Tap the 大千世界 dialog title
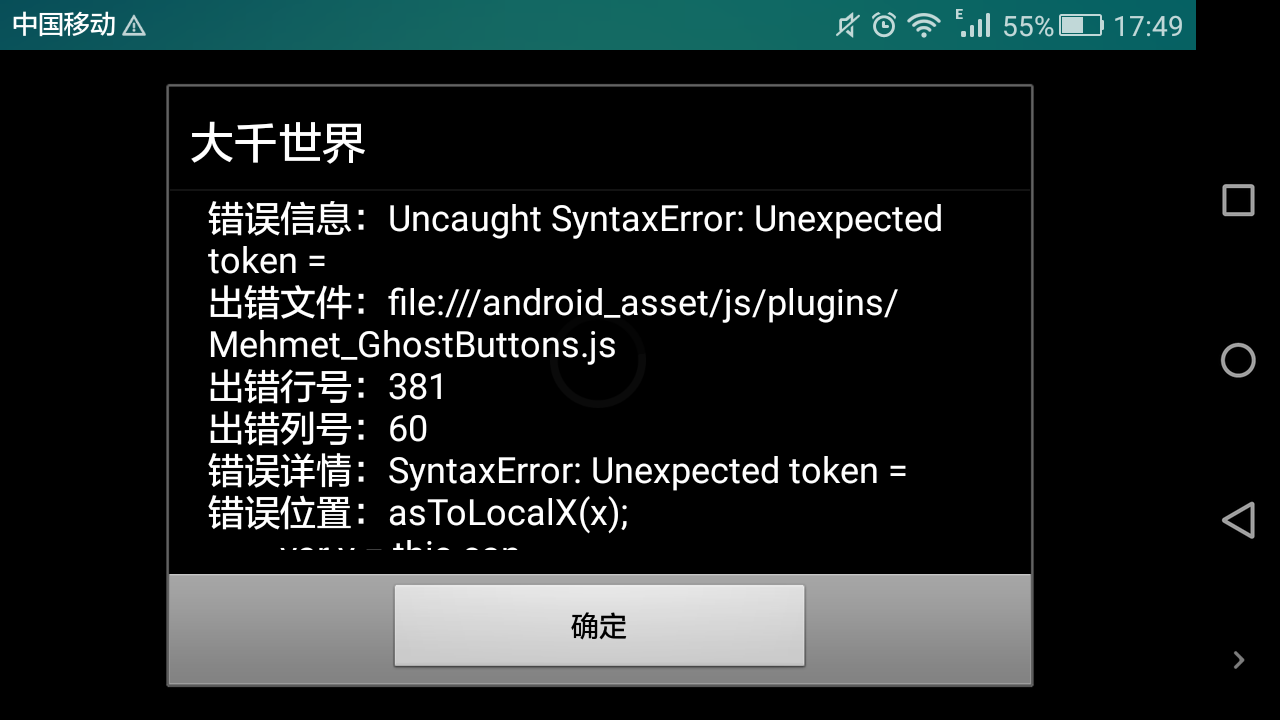1280x720 pixels. click(278, 143)
